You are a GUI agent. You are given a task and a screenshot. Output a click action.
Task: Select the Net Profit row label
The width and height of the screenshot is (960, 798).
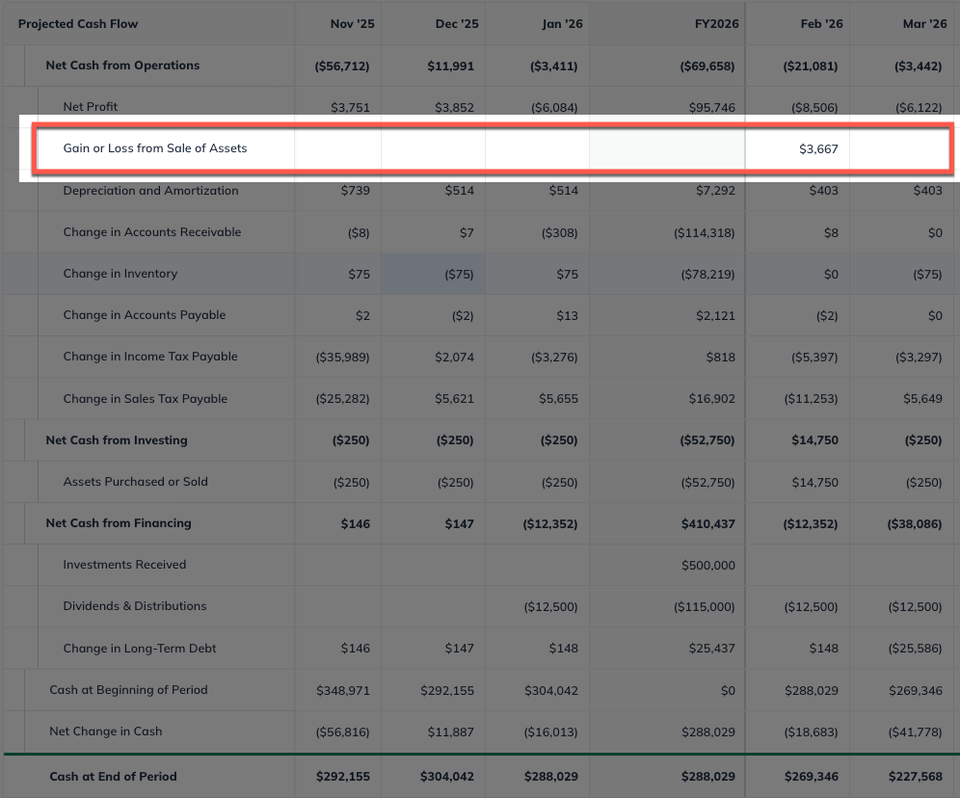tap(90, 107)
